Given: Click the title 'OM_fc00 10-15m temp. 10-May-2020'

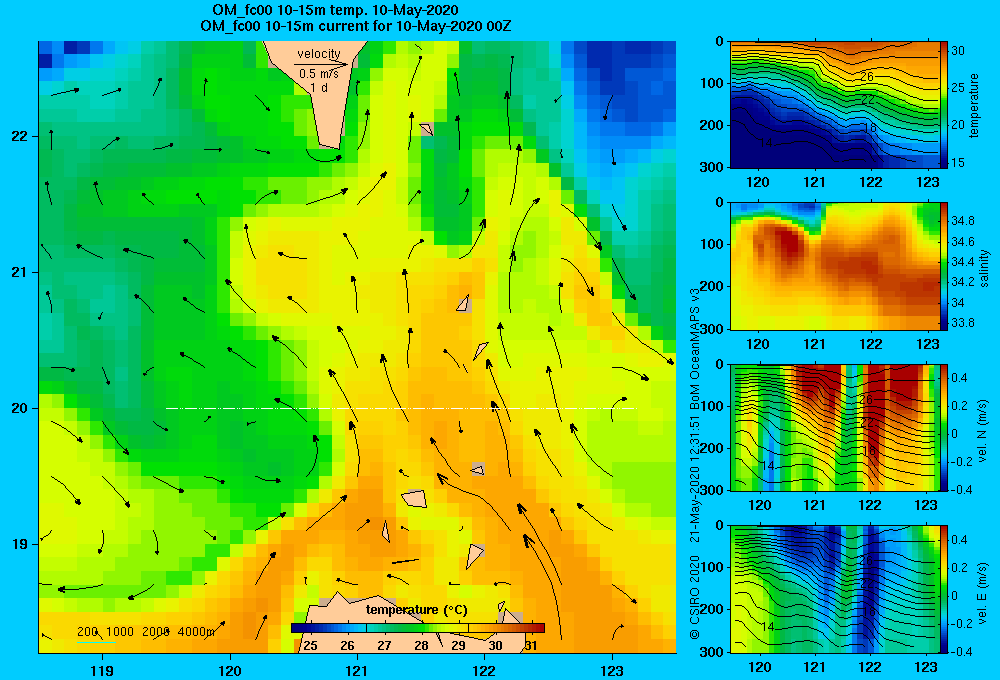Looking at the screenshot, I should coord(335,10).
